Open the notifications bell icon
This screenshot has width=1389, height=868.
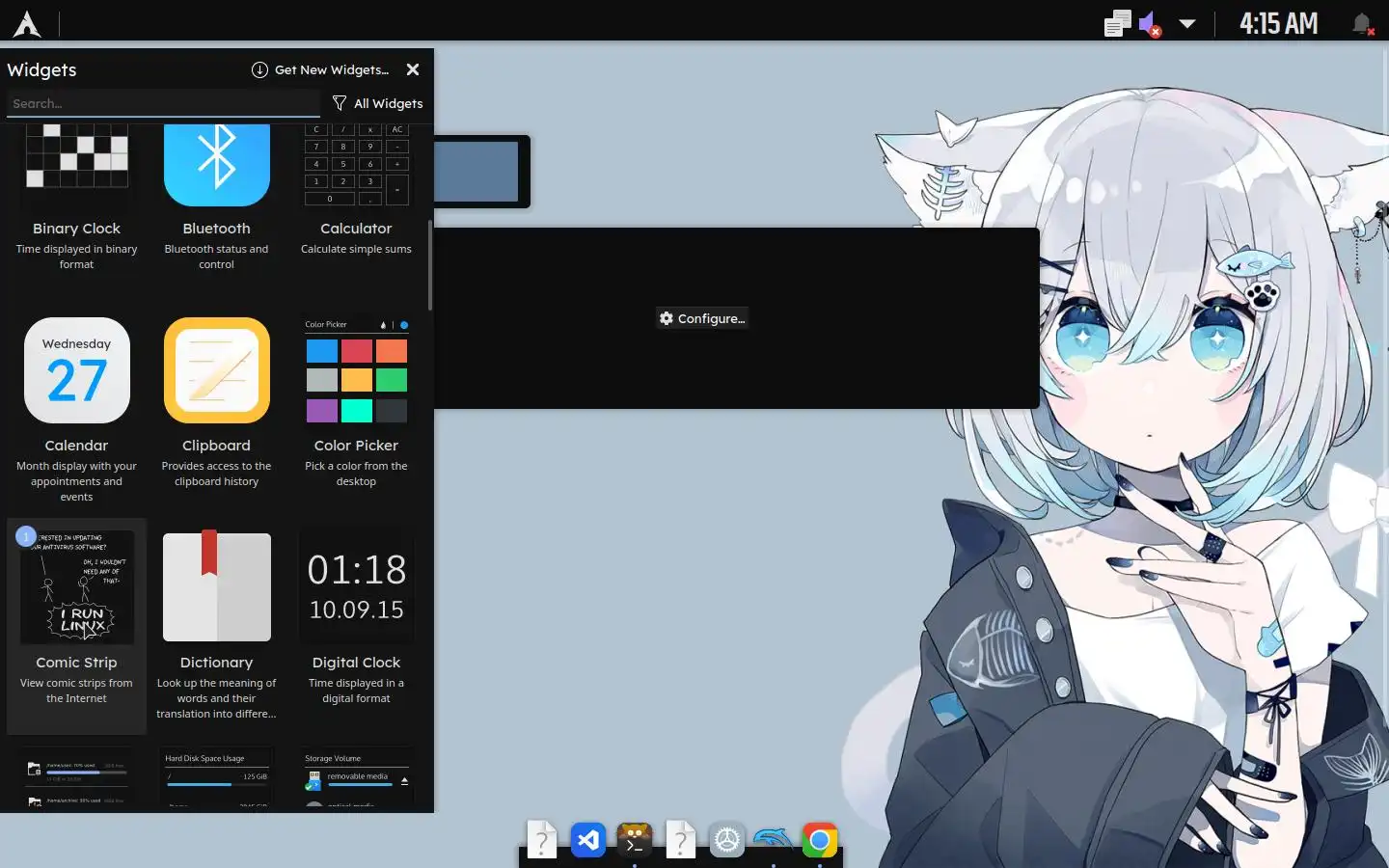pyautogui.click(x=1362, y=24)
